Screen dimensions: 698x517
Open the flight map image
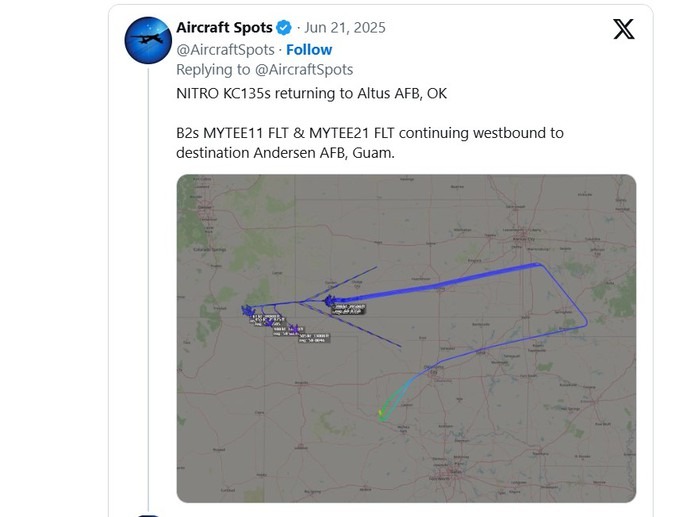406,338
